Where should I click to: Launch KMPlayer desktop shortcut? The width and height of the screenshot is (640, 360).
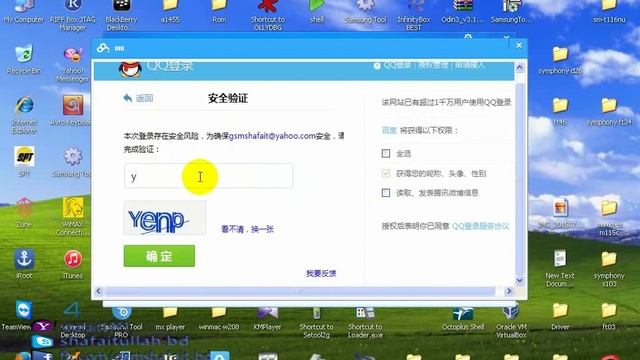267,318
